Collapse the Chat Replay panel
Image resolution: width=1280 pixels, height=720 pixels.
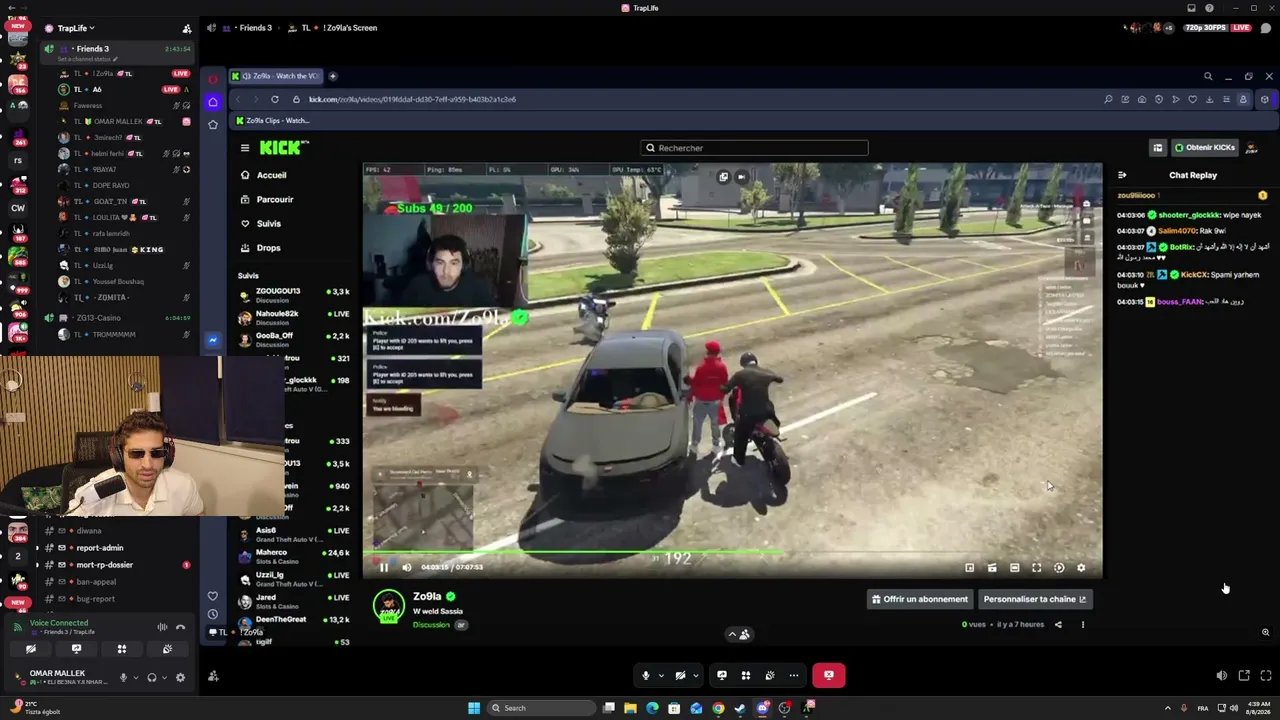click(1122, 175)
